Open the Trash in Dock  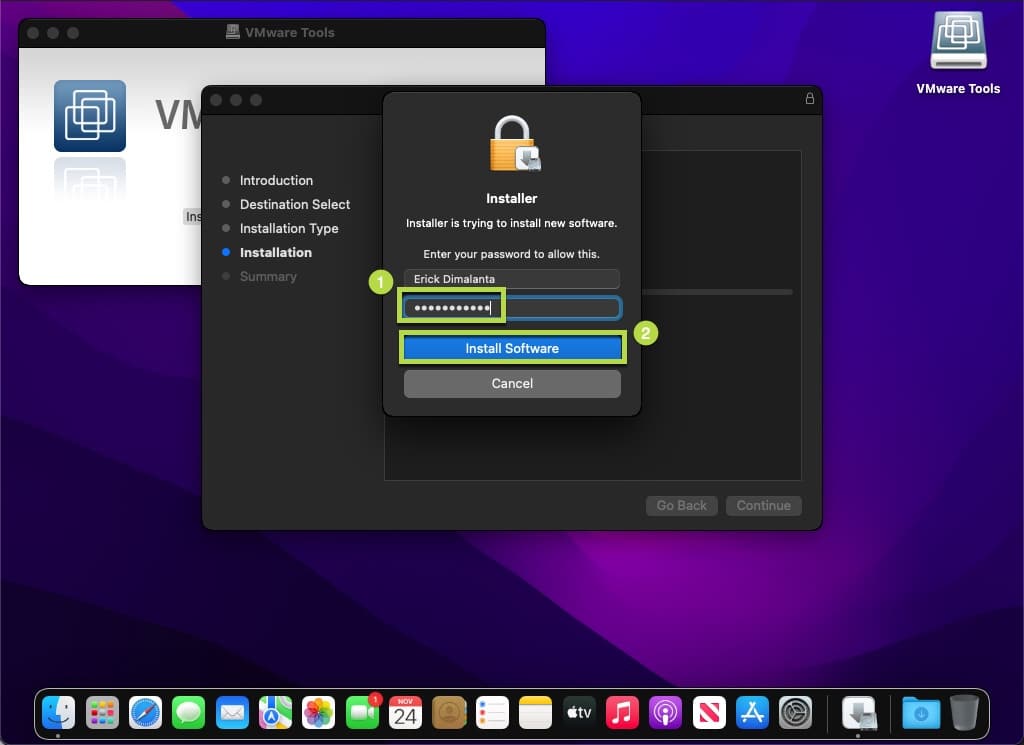tap(964, 712)
